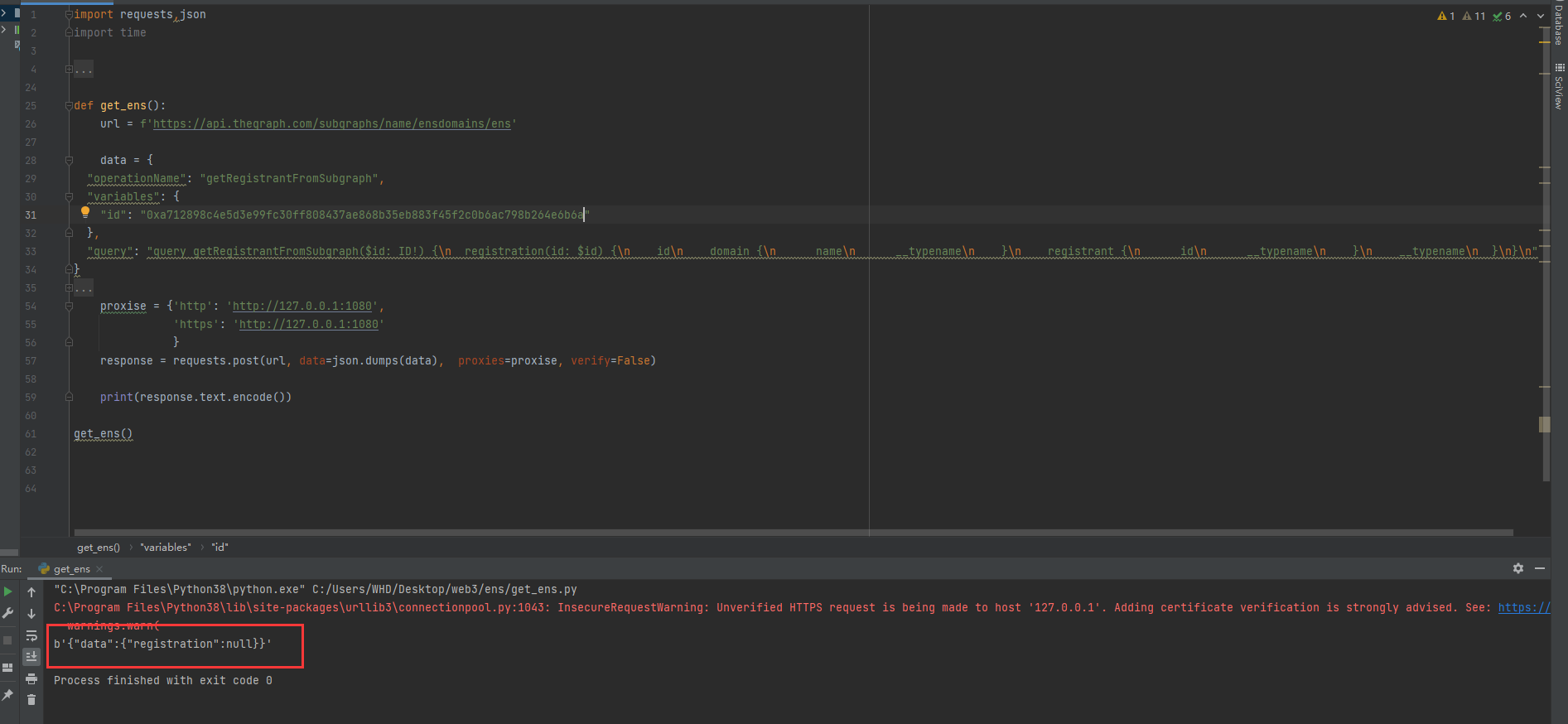Viewport: 1568px width, 724px height.
Task: Click 'Process finished with exit code 0' text
Action: [163, 681]
